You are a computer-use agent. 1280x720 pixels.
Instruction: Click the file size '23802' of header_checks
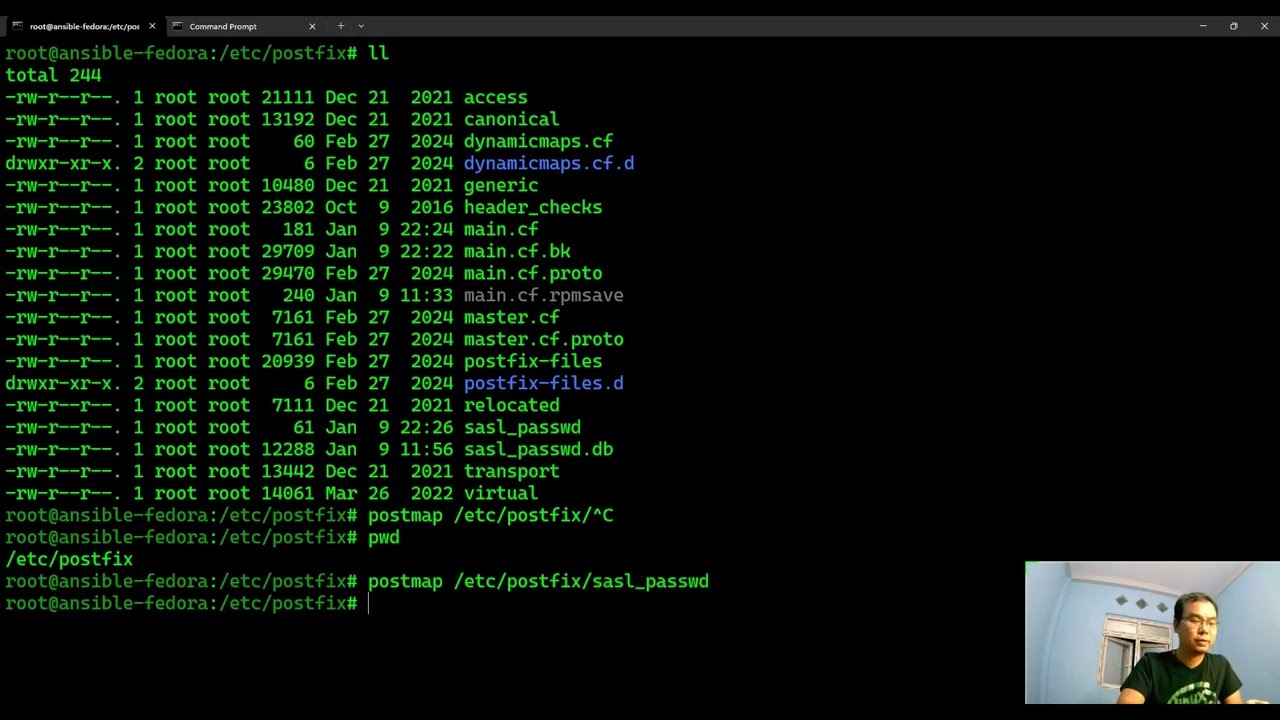tap(288, 207)
